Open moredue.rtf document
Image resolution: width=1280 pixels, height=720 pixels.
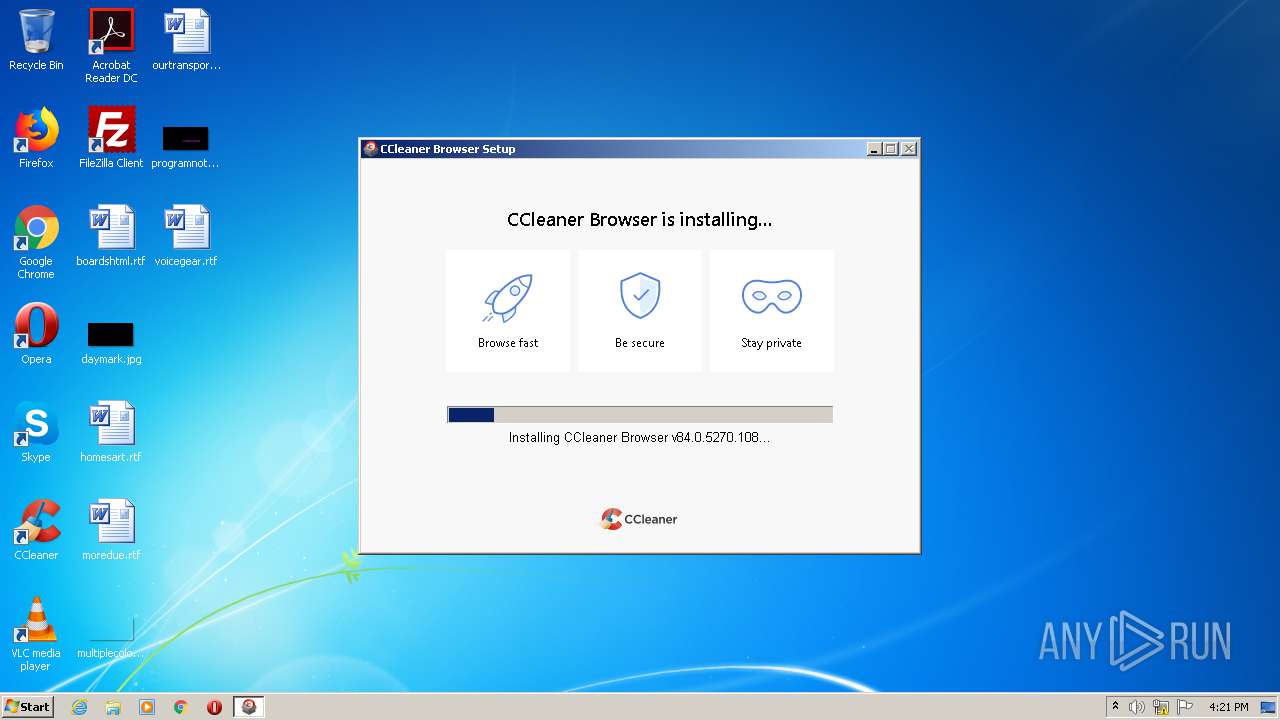coord(111,530)
